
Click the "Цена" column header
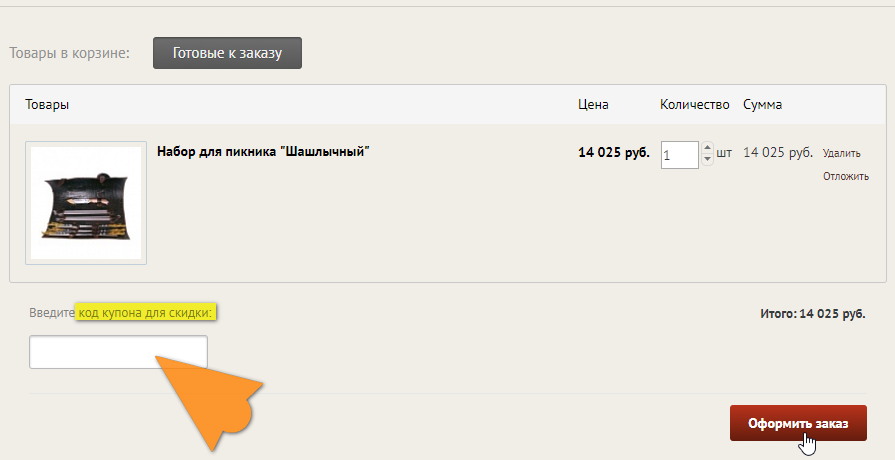click(593, 104)
